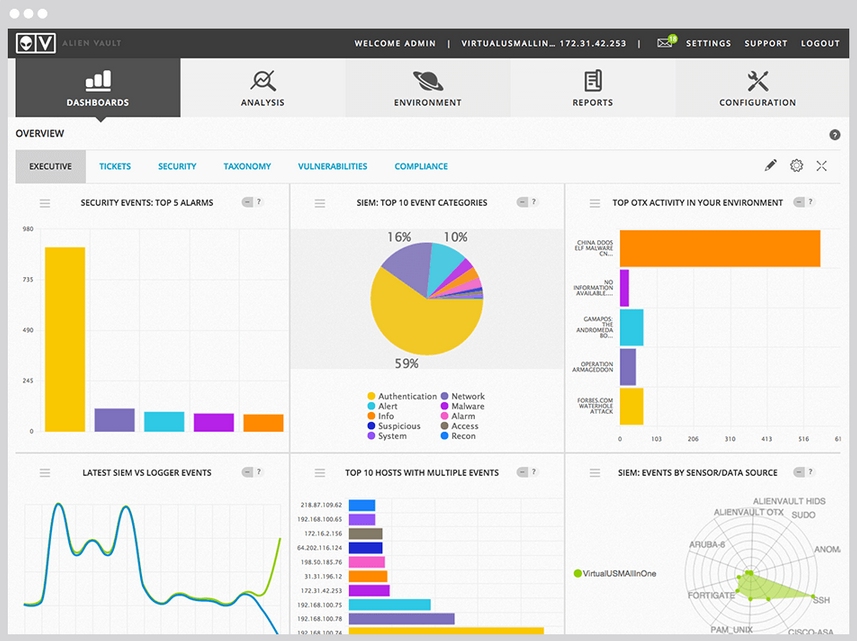857x641 pixels.
Task: Toggle the Security Events Top 5 Alarms widget switch
Action: pyautogui.click(x=247, y=202)
